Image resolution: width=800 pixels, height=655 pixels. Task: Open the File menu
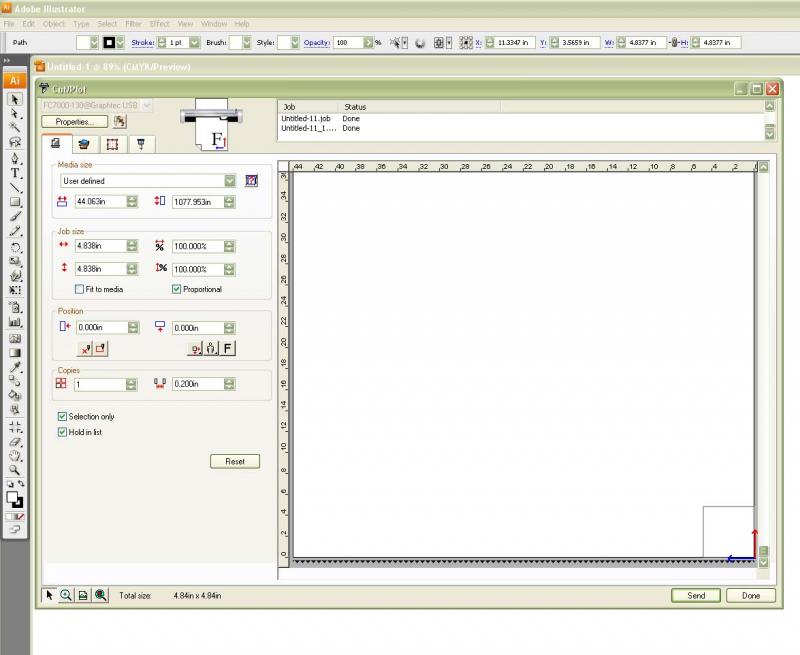(9, 24)
